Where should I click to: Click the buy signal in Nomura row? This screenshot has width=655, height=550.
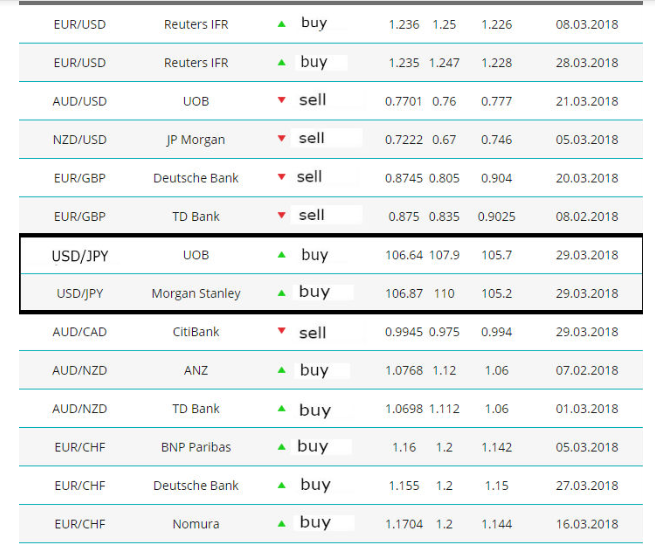click(315, 522)
